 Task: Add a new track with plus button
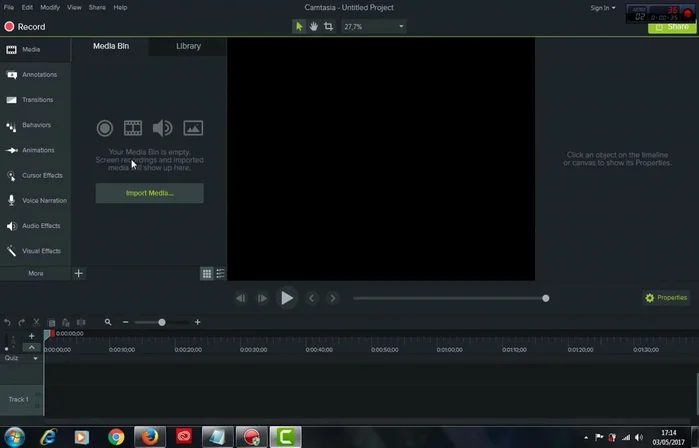(32, 336)
